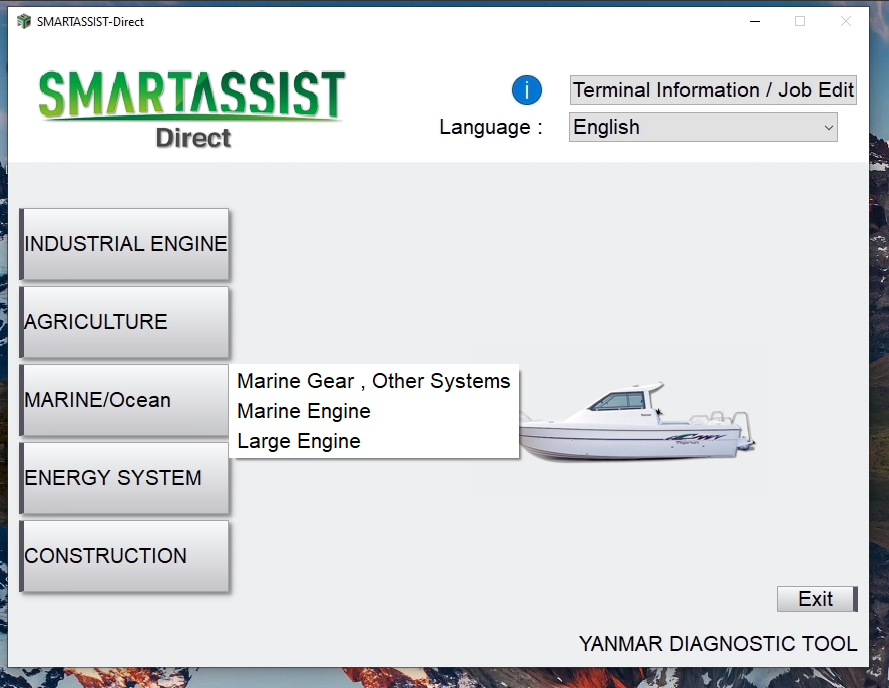The image size is (889, 688).
Task: Select the ENERGY SYSTEM category
Action: [x=124, y=477]
